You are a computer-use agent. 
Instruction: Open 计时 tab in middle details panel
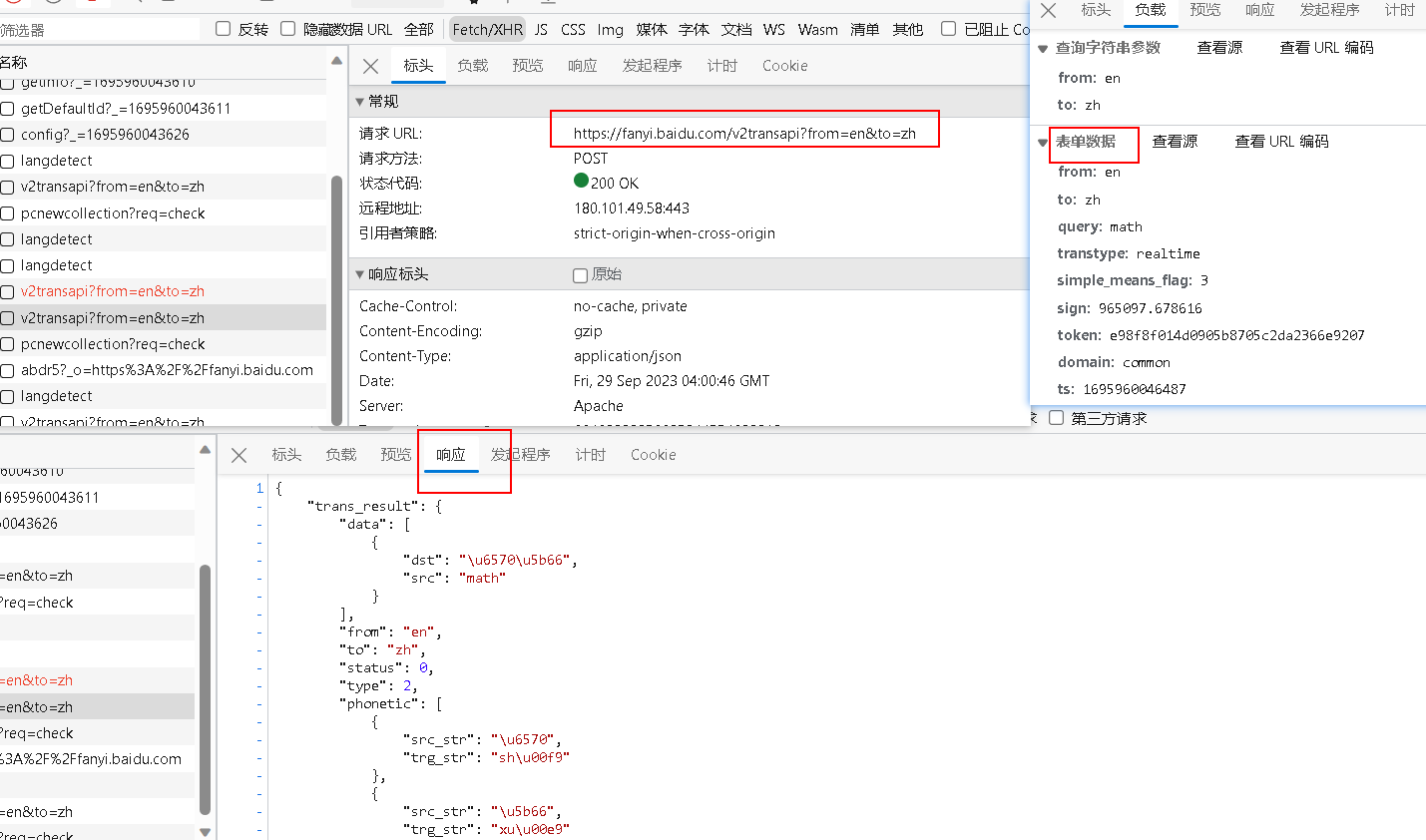pyautogui.click(x=722, y=66)
